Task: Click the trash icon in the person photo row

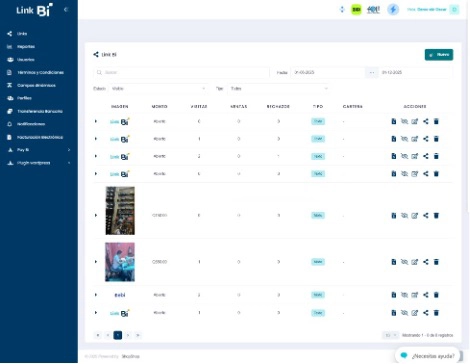Action: tap(436, 262)
